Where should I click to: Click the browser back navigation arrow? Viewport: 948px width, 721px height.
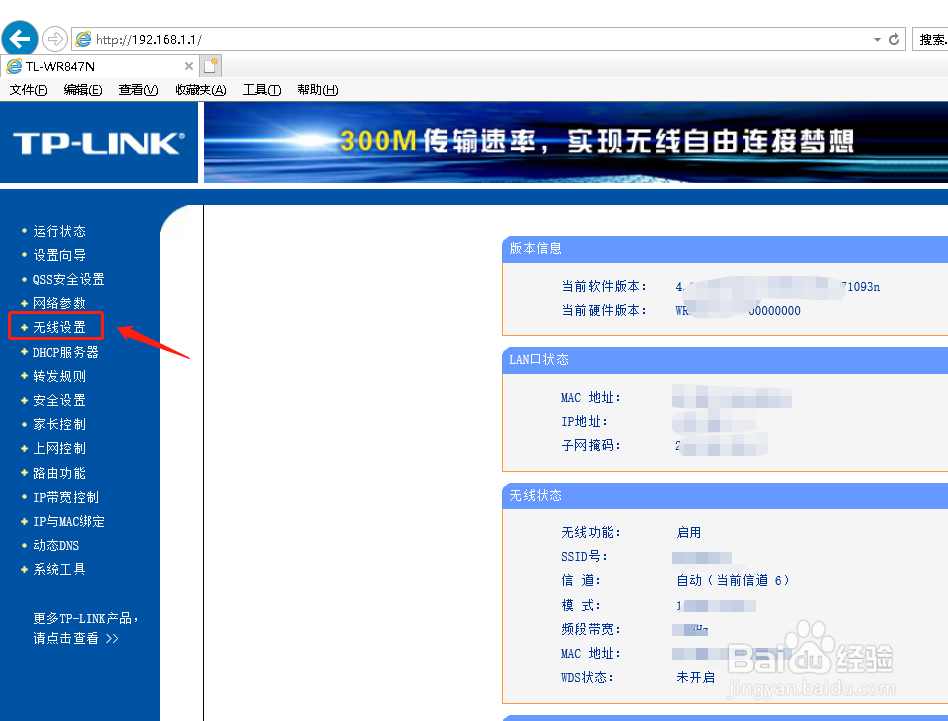click(20, 37)
